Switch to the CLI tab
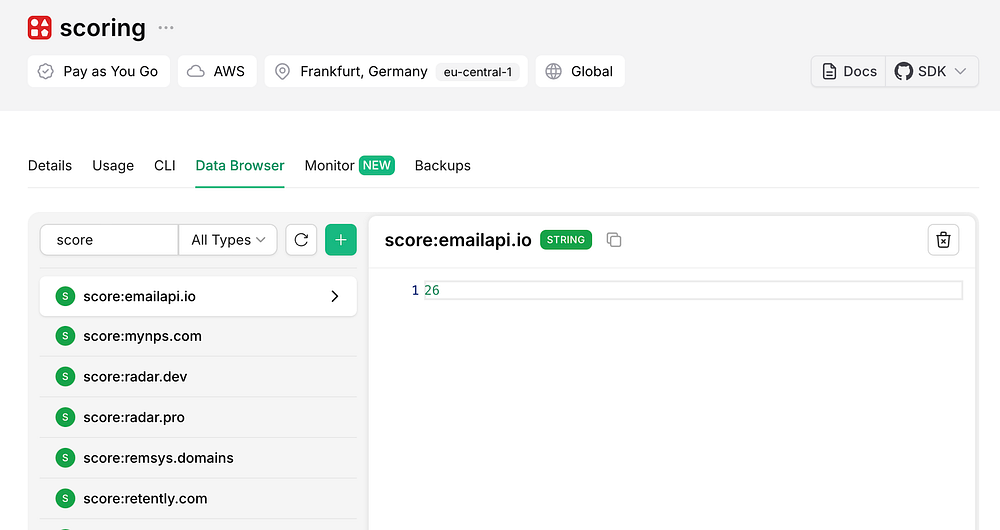This screenshot has width=1000, height=530. [x=165, y=166]
